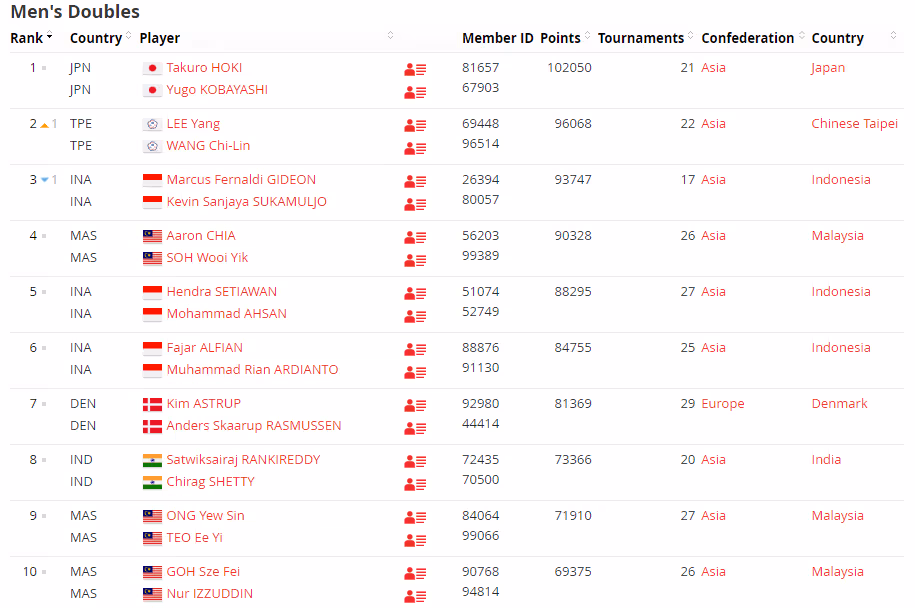
Task: Open Takuro HOKI's player profile icon
Action: 415,69
